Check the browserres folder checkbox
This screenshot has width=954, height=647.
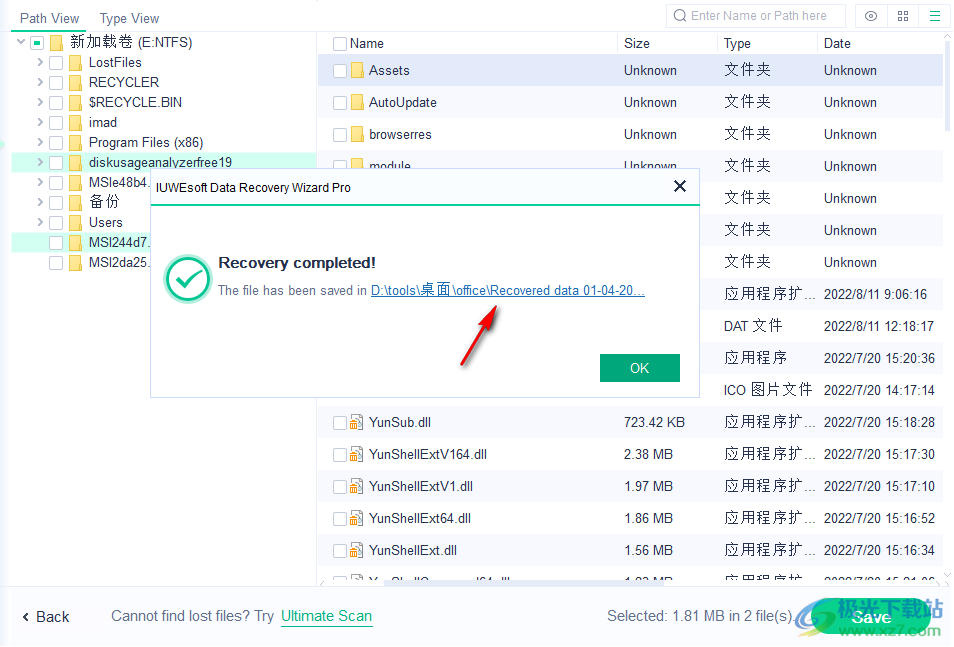pos(339,135)
